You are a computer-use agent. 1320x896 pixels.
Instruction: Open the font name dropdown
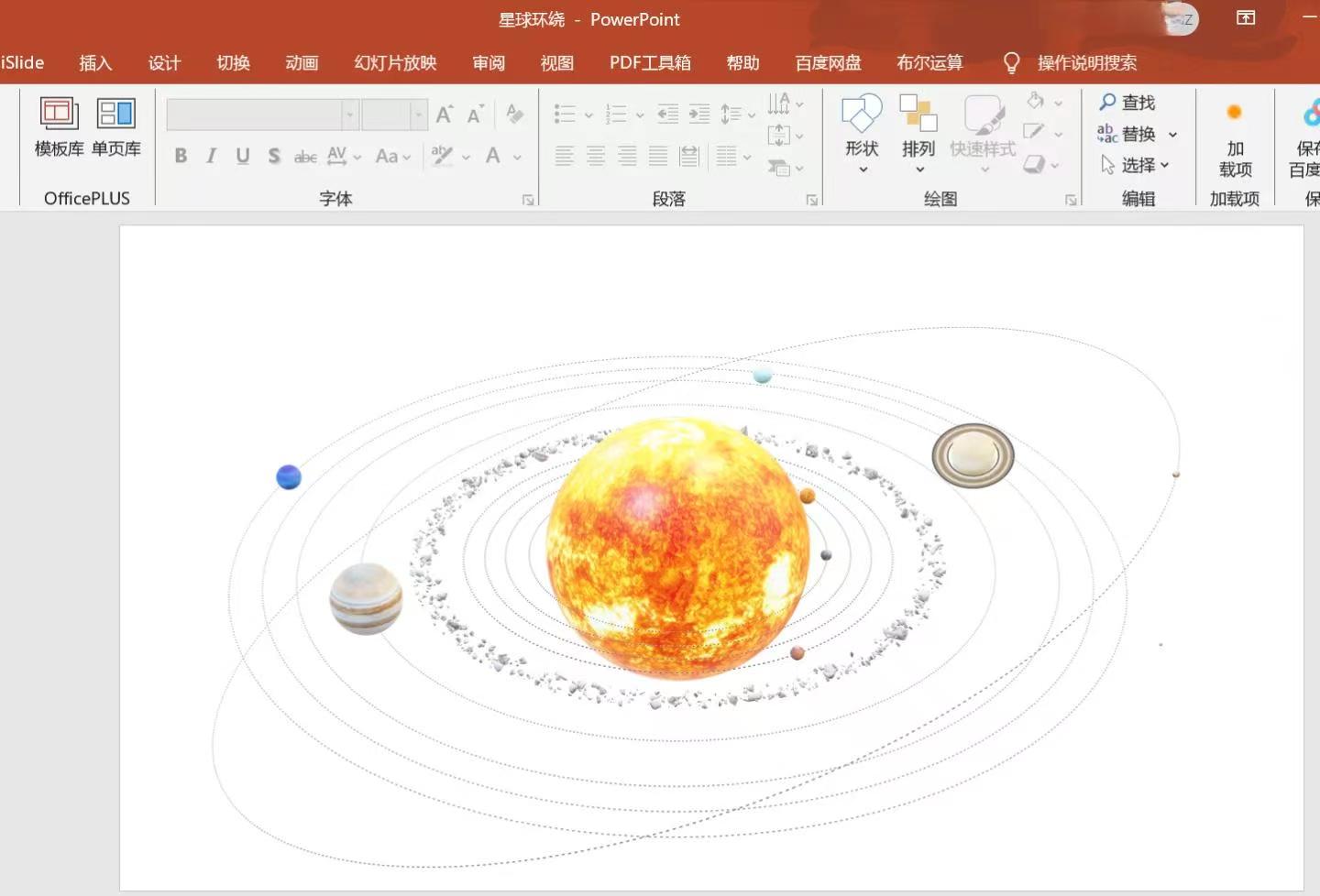coord(349,115)
